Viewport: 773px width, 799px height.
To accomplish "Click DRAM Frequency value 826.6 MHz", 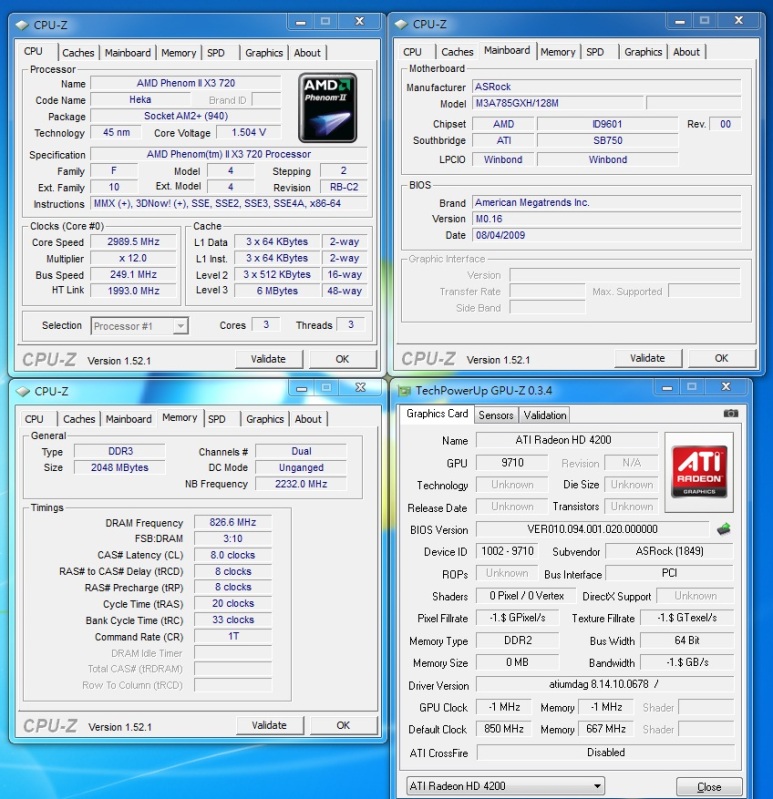I will click(x=233, y=522).
